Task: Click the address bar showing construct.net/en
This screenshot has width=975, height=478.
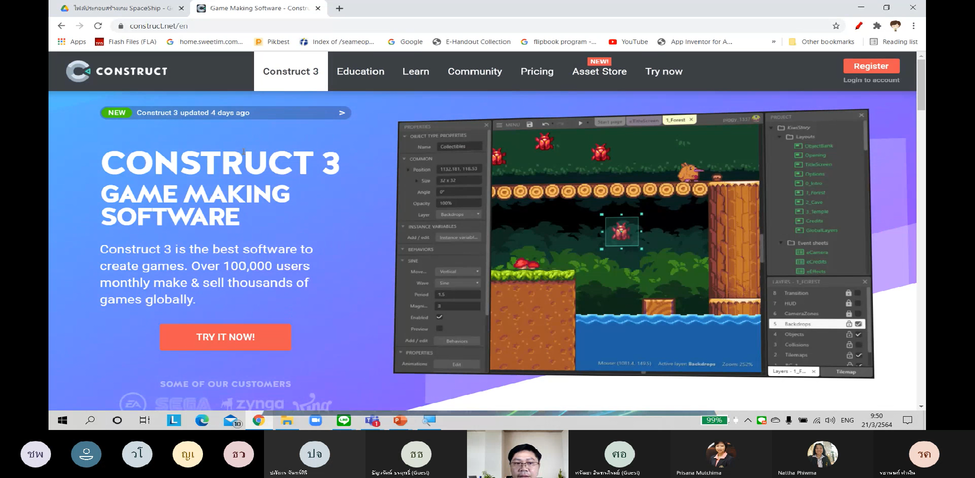Action: (x=473, y=26)
